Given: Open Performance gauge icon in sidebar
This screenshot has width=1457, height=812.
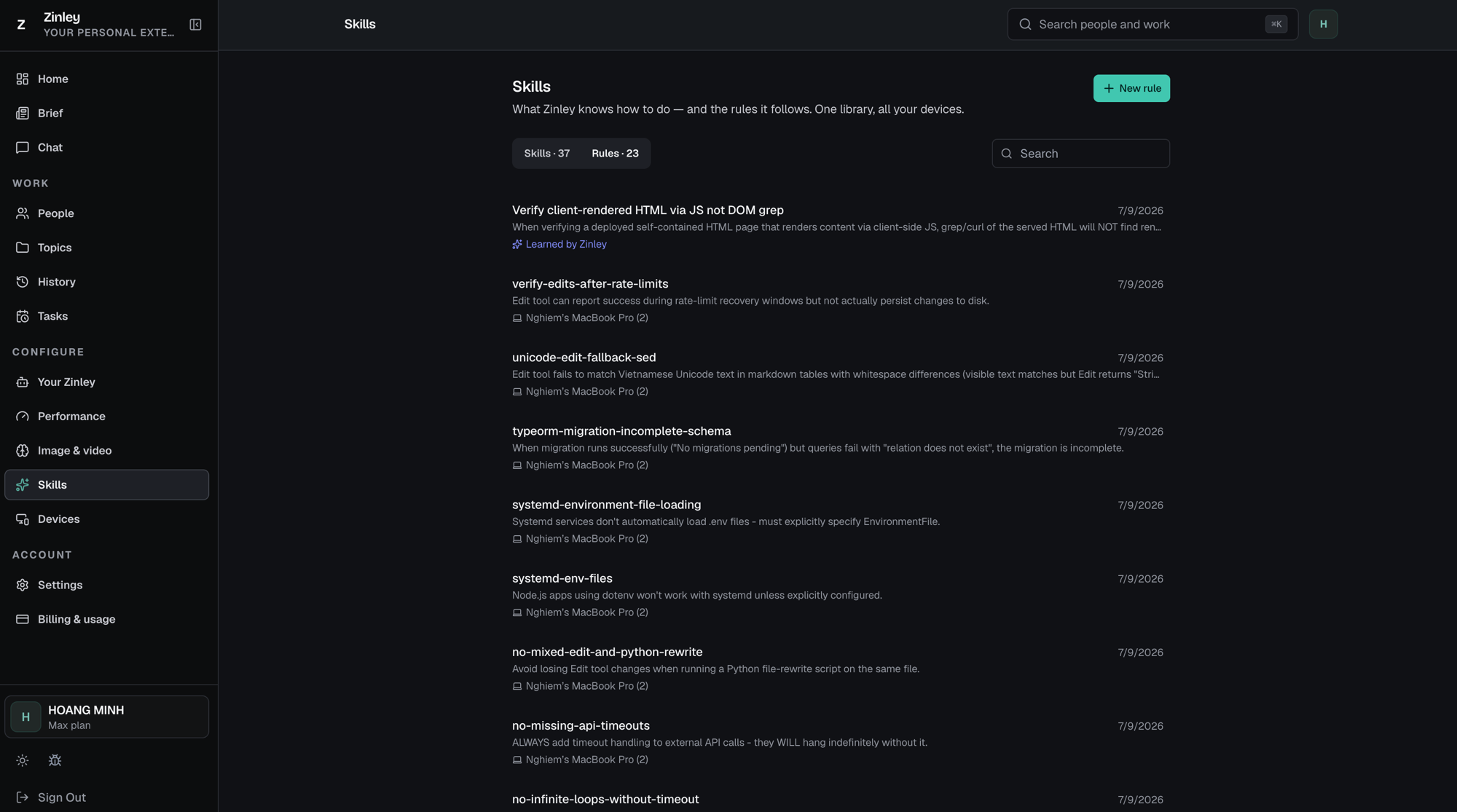Looking at the screenshot, I should tap(23, 417).
